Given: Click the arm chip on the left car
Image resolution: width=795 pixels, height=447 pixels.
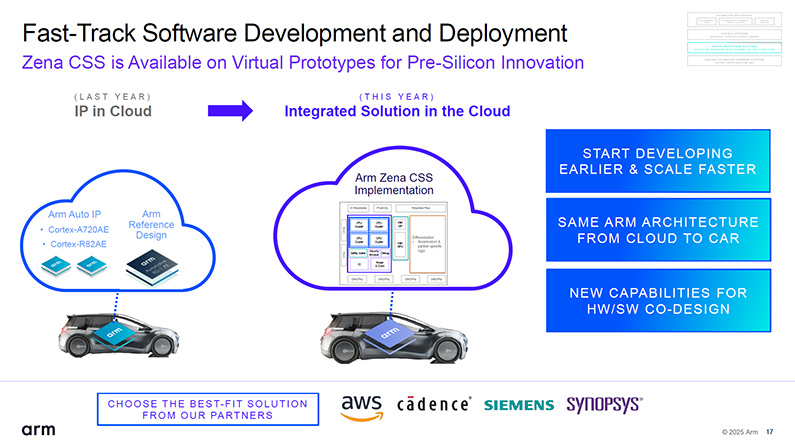Looking at the screenshot, I should click(114, 334).
